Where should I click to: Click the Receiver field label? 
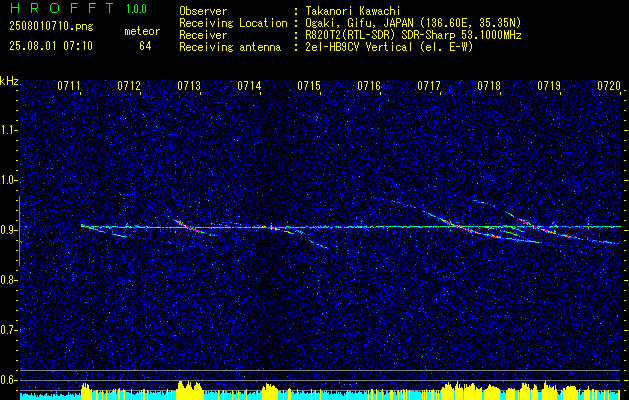click(x=203, y=35)
